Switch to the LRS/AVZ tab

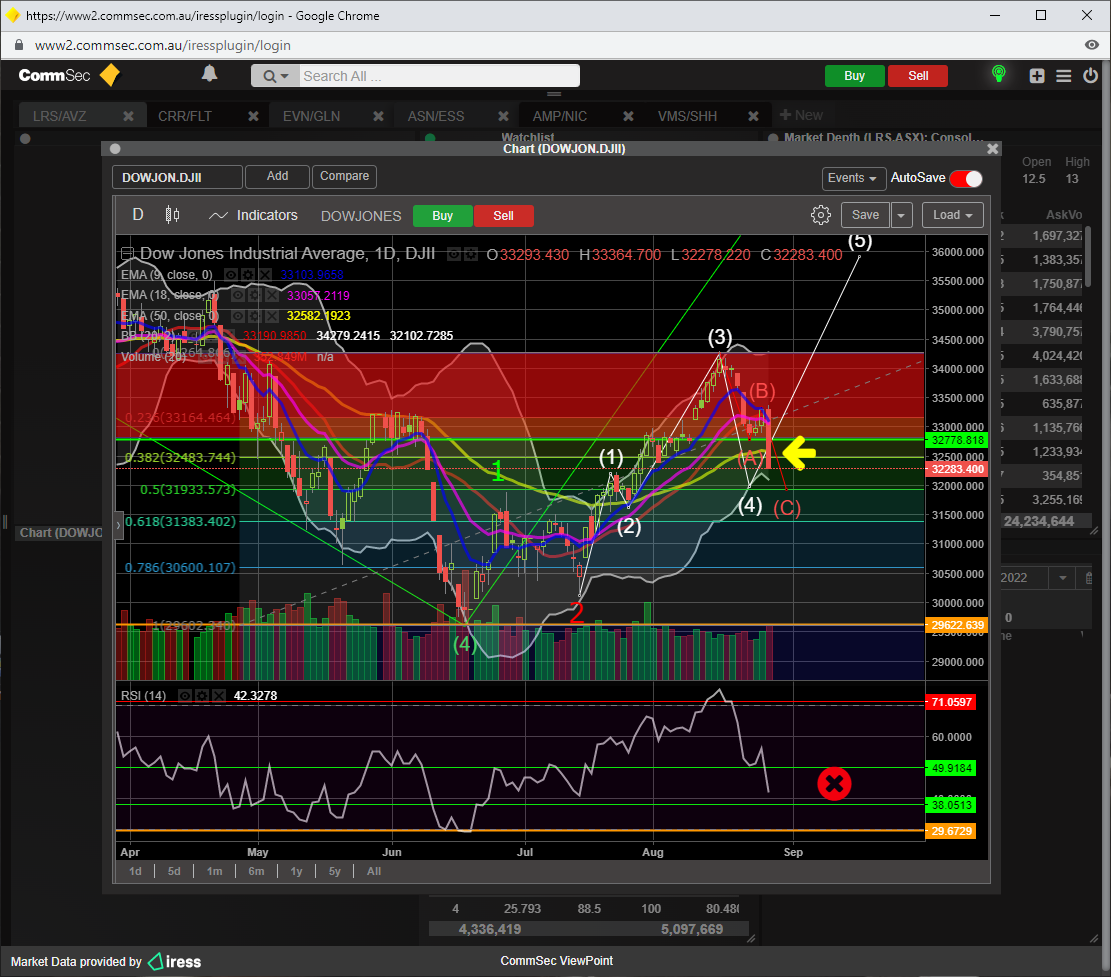coord(60,116)
